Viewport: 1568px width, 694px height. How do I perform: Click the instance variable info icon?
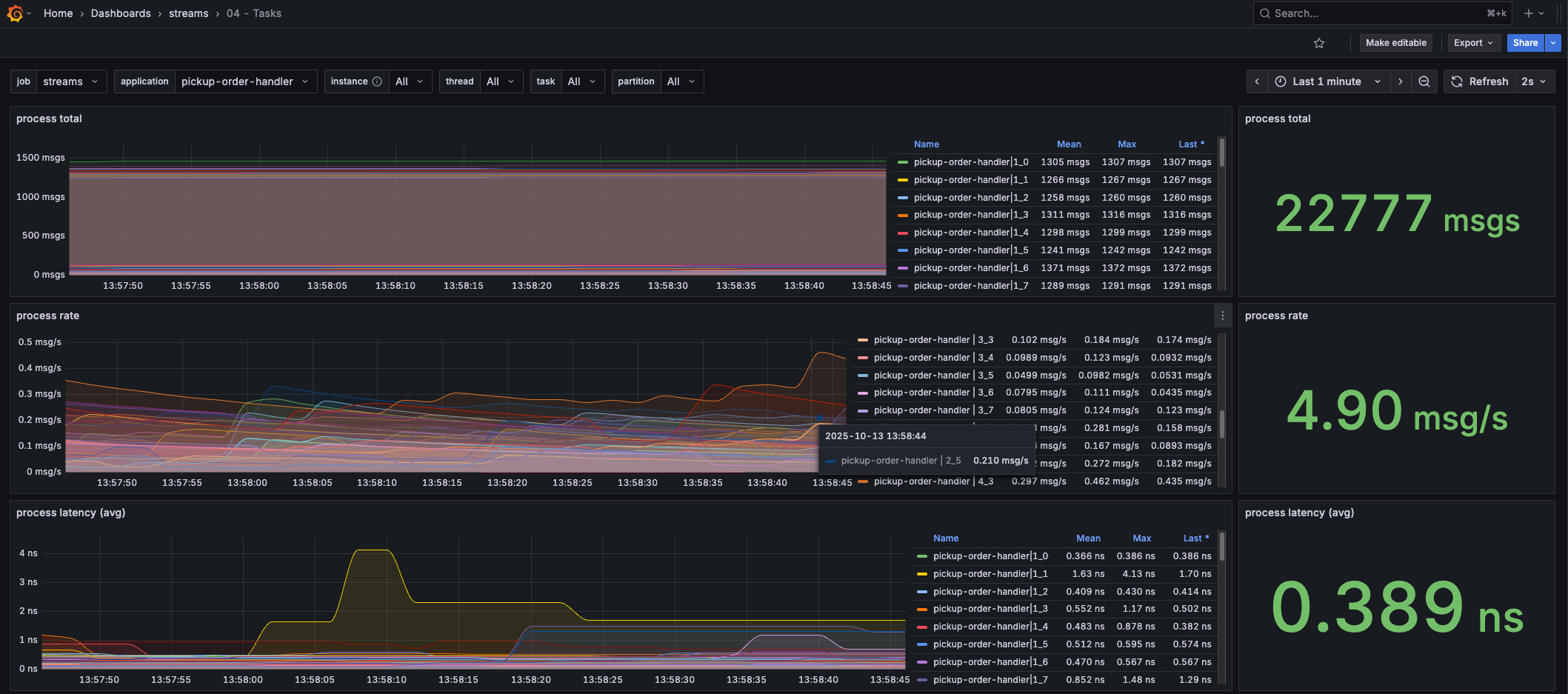click(x=377, y=81)
